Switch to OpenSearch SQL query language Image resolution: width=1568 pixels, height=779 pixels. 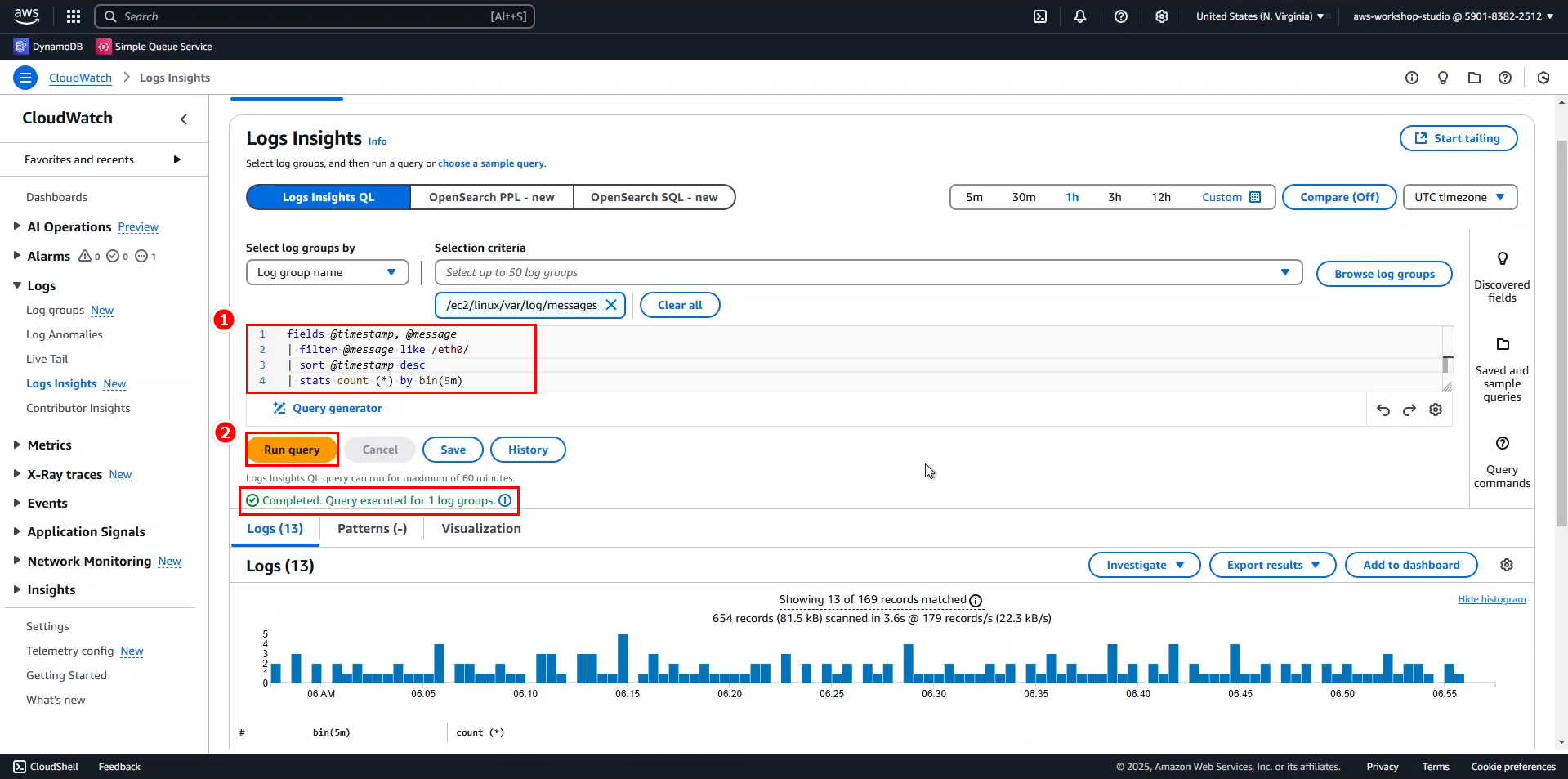[654, 197]
